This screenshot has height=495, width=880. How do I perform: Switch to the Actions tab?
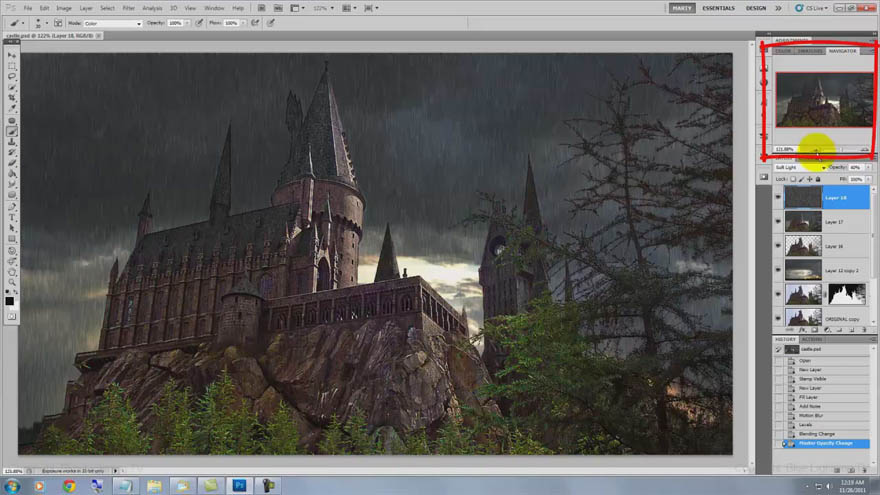click(x=812, y=340)
